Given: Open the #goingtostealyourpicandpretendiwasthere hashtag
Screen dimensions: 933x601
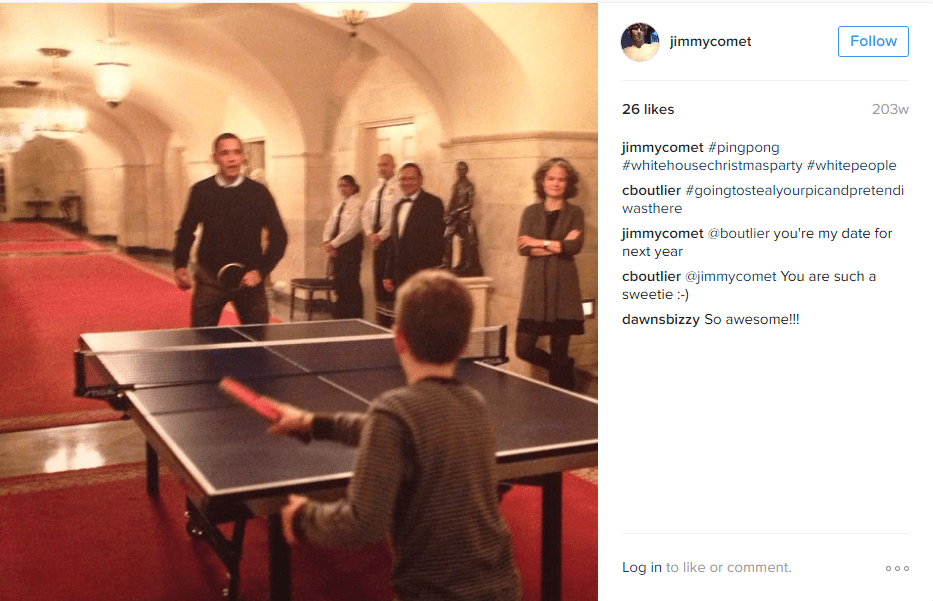Looking at the screenshot, I should (x=763, y=199).
